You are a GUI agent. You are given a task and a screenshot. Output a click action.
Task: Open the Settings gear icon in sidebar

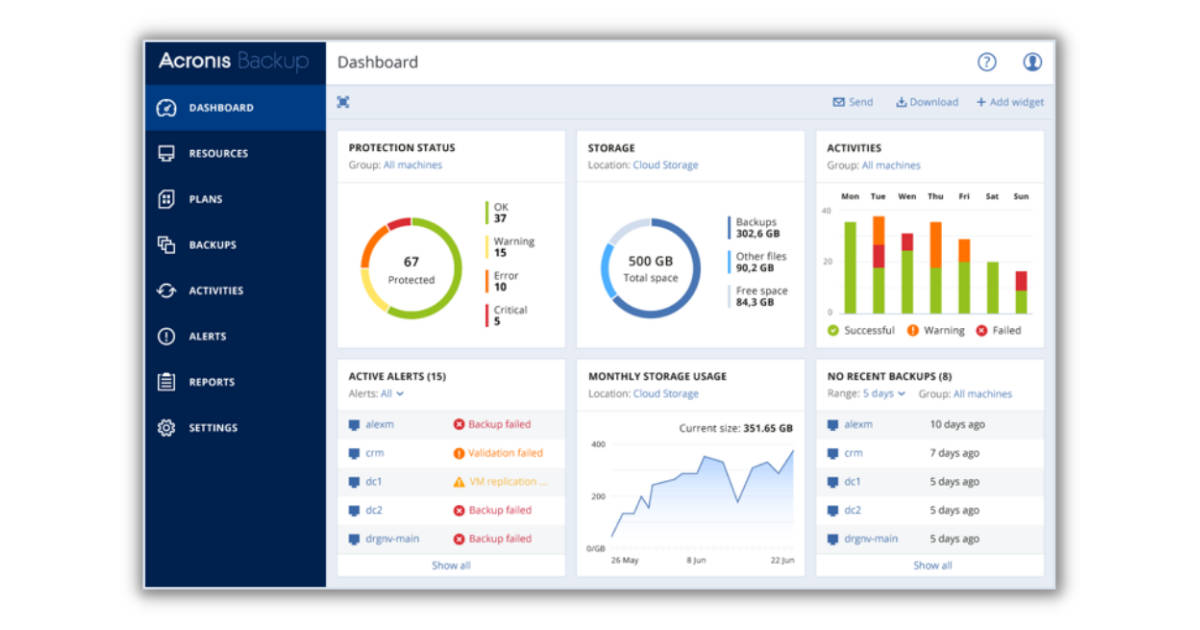(x=167, y=428)
